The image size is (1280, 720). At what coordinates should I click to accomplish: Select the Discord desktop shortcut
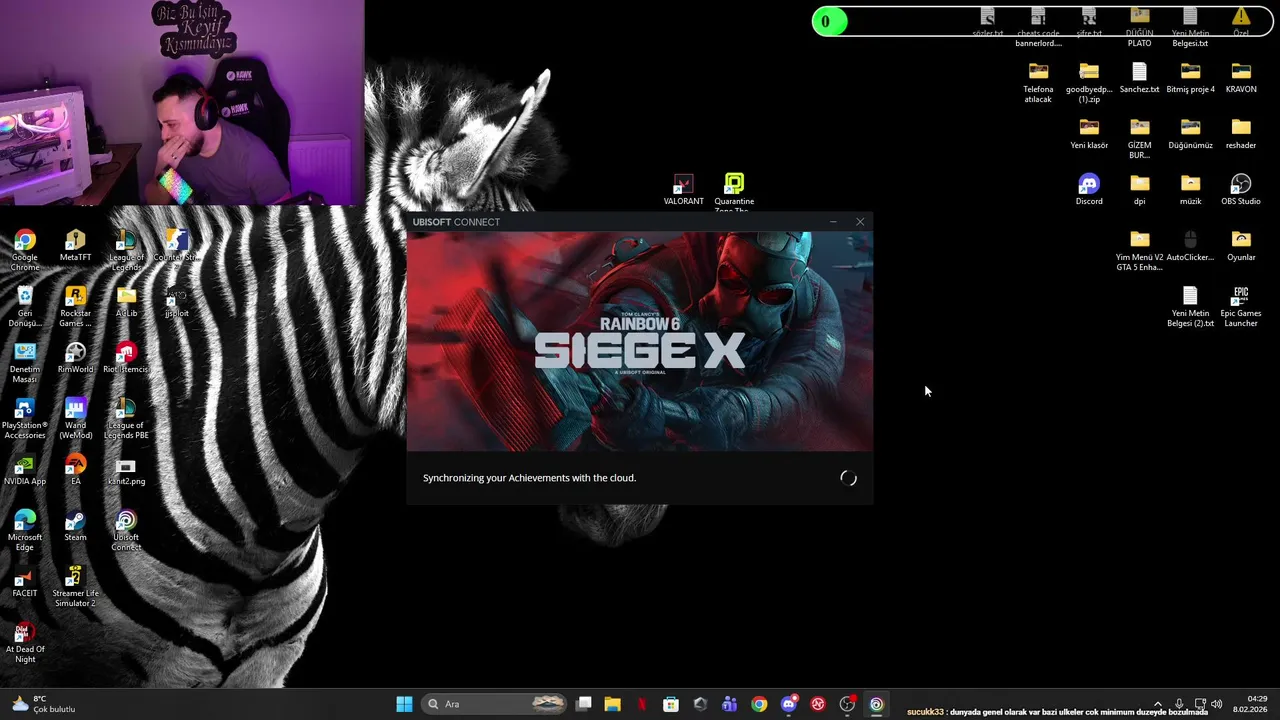(1089, 189)
